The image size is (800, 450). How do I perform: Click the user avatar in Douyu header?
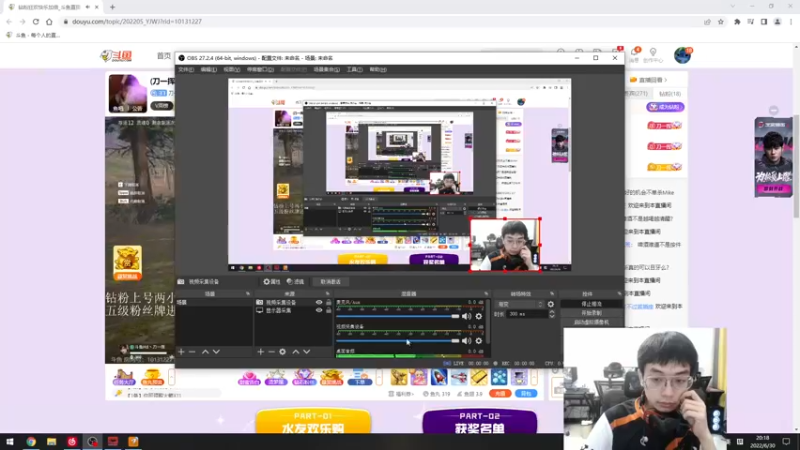click(x=682, y=55)
